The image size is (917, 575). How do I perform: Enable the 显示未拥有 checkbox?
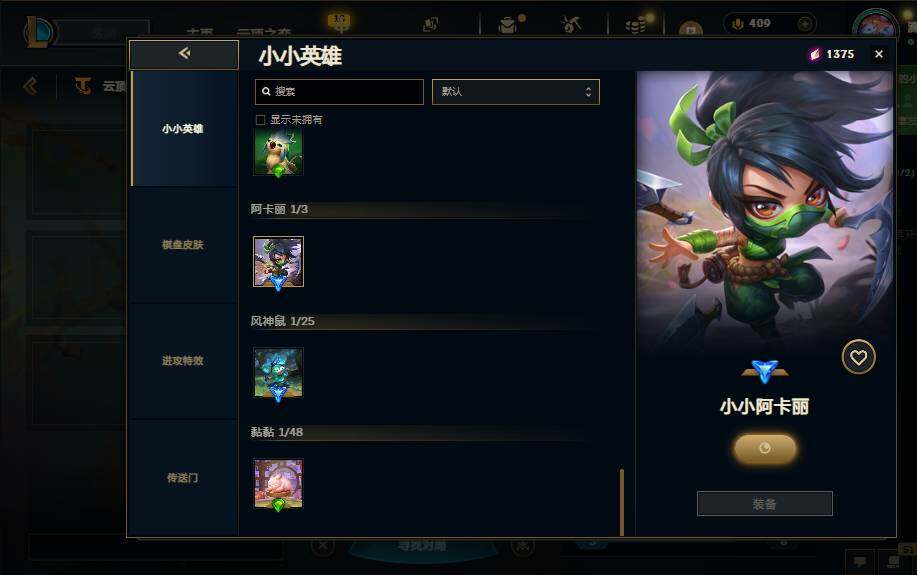click(261, 120)
